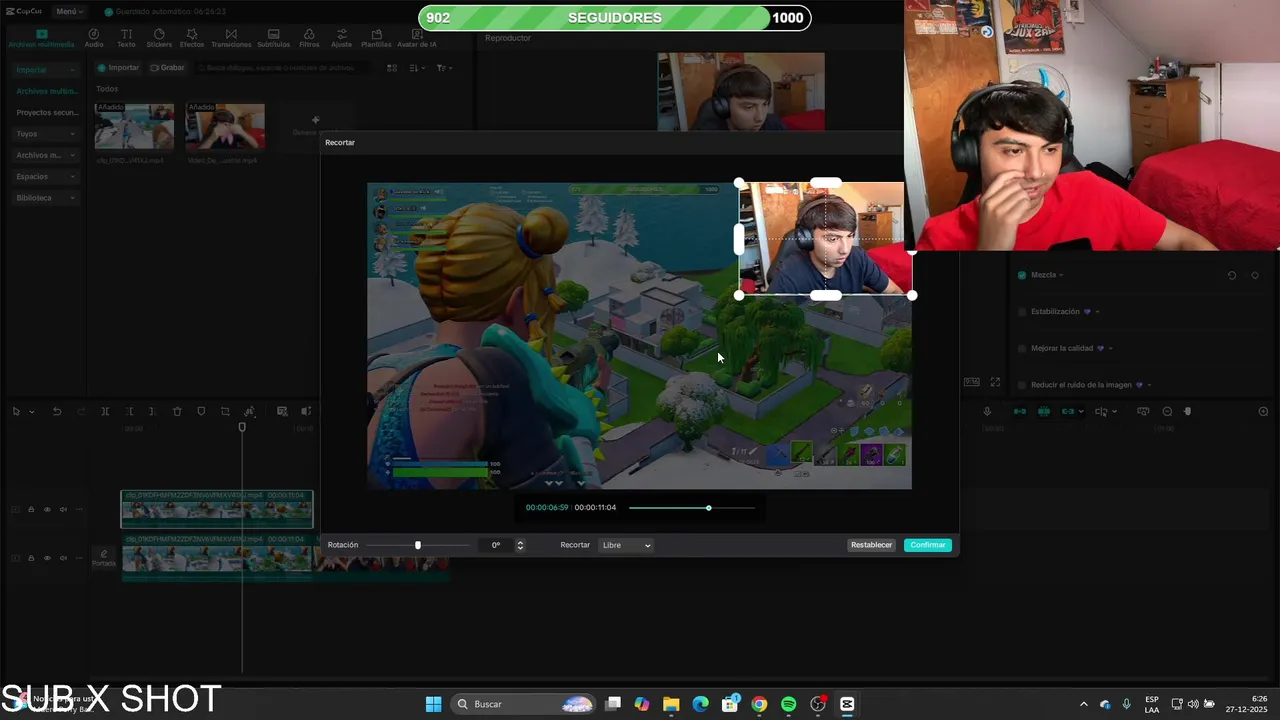Click the rotation degree input field

tap(496, 545)
